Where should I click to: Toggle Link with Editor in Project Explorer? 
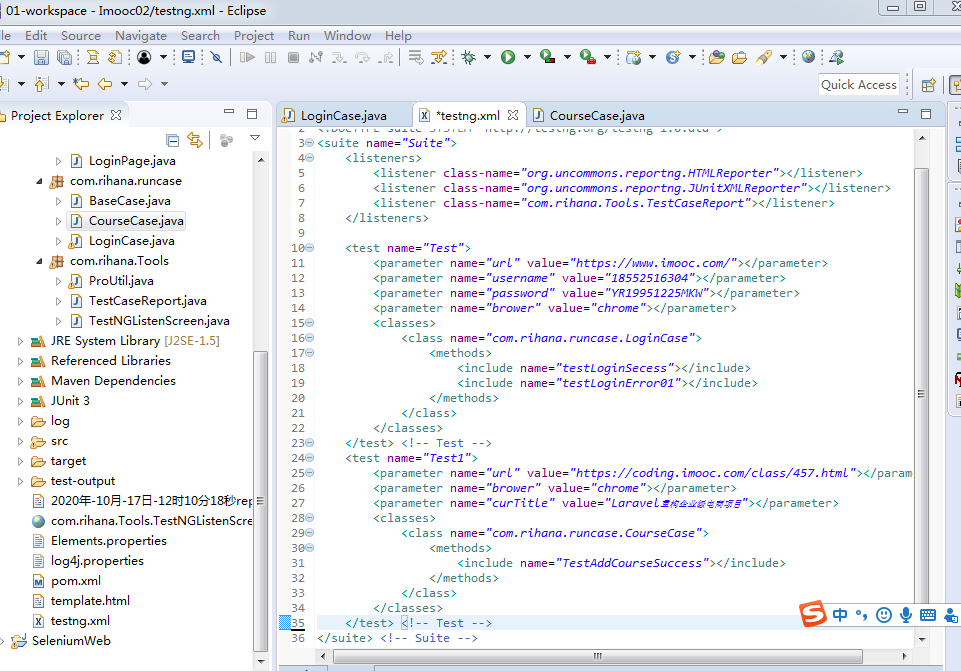tap(195, 140)
